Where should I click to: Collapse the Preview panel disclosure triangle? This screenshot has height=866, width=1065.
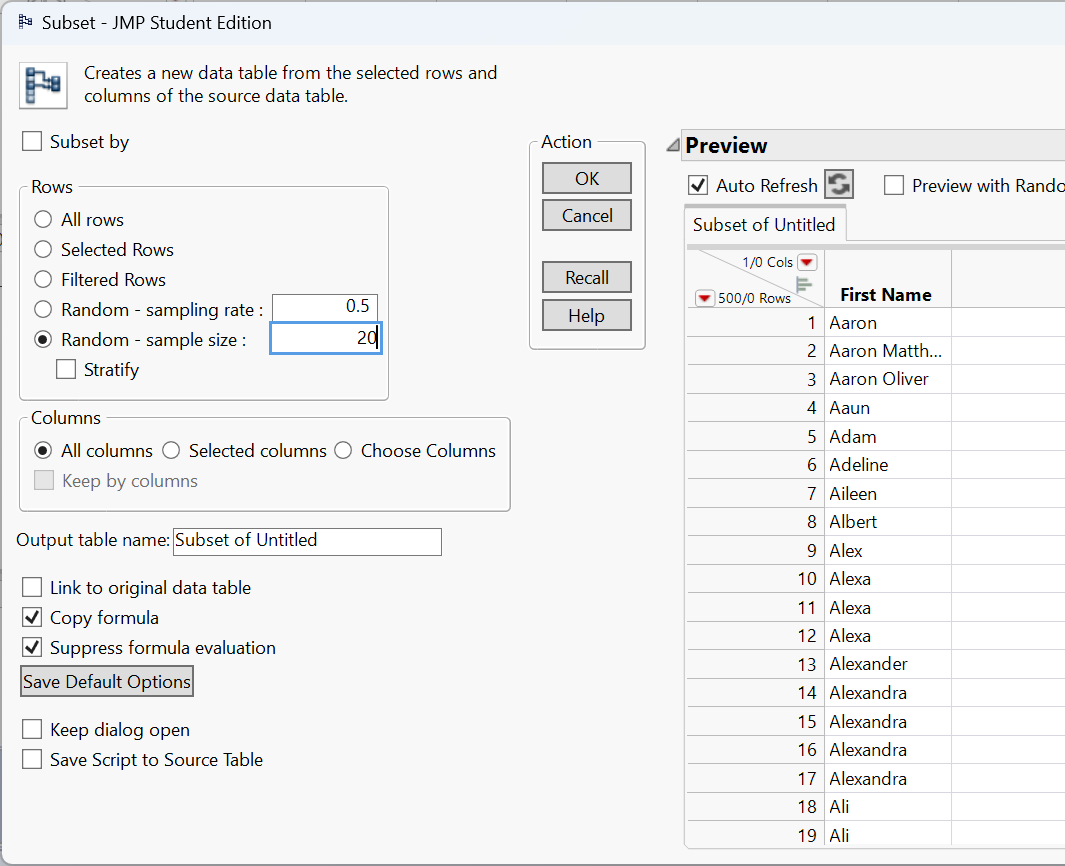click(672, 146)
